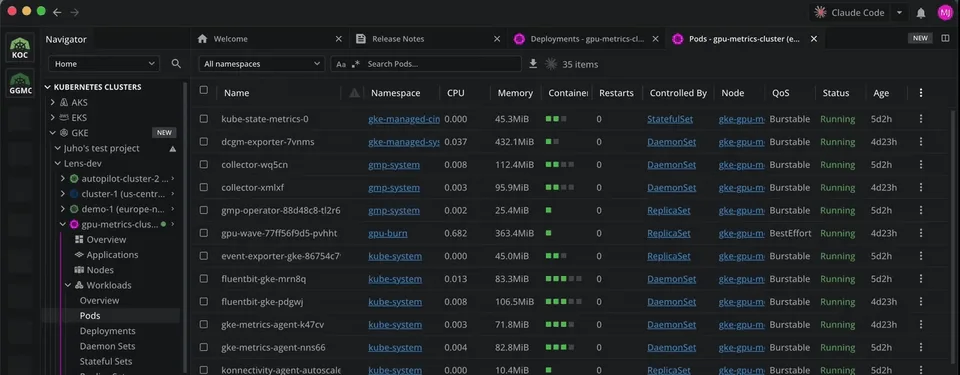Open notifications bell

921,13
